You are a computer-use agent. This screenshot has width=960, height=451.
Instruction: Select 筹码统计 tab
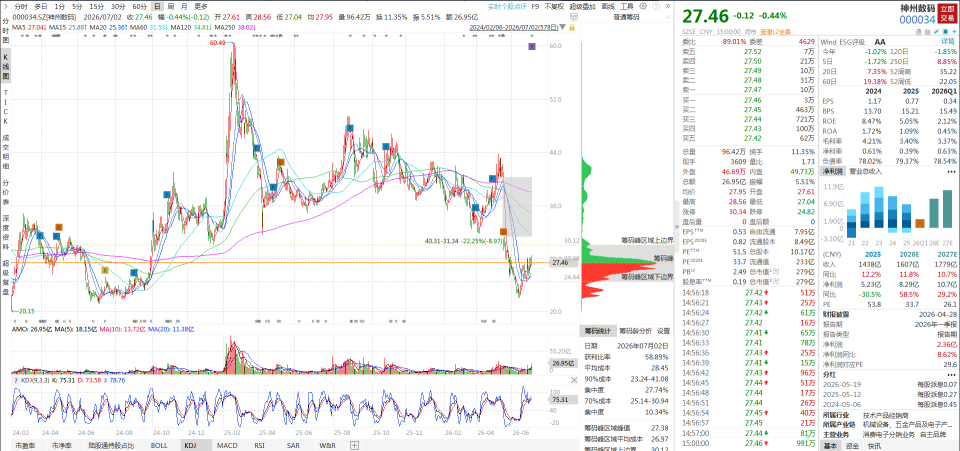point(597,330)
